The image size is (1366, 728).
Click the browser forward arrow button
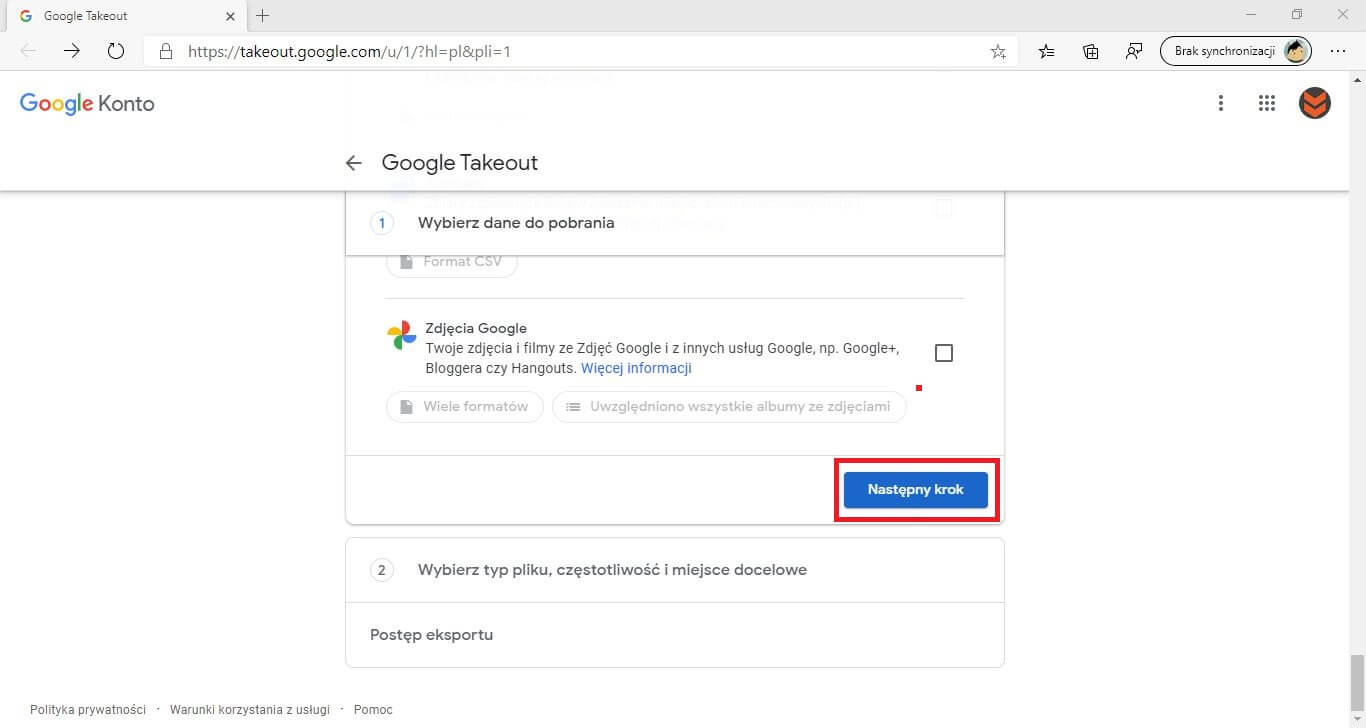pyautogui.click(x=72, y=51)
